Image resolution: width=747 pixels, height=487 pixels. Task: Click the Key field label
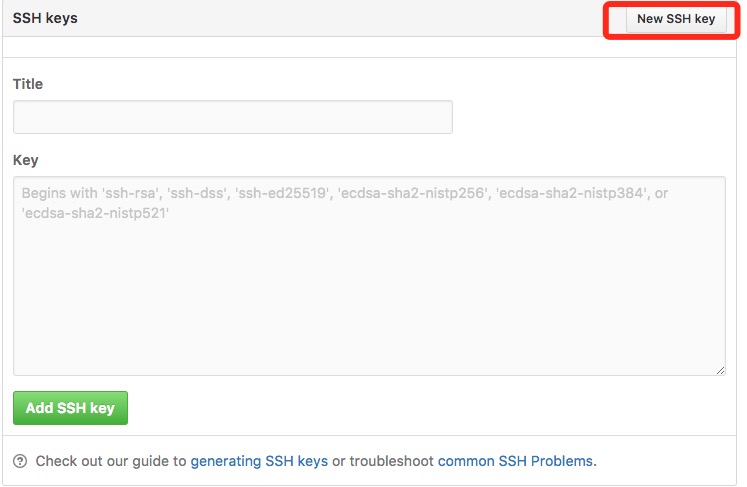coord(25,160)
